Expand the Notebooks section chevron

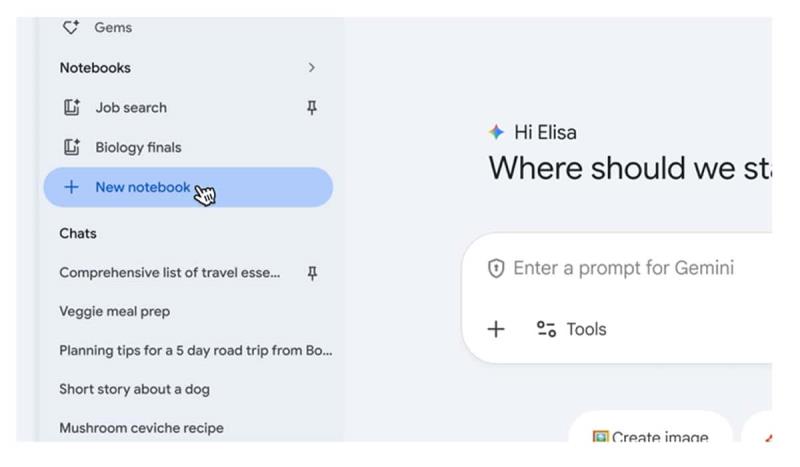pos(312,68)
